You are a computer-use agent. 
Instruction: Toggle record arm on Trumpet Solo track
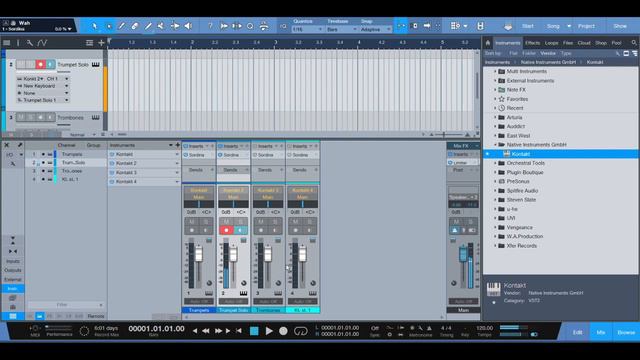[x=40, y=64]
